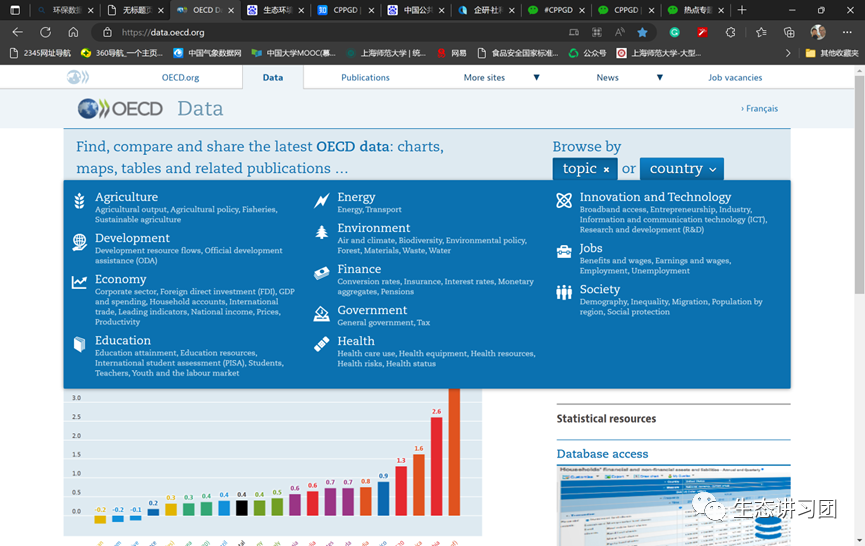Open the Agriculture topic wheat icon
The width and height of the screenshot is (865, 546).
pos(79,201)
